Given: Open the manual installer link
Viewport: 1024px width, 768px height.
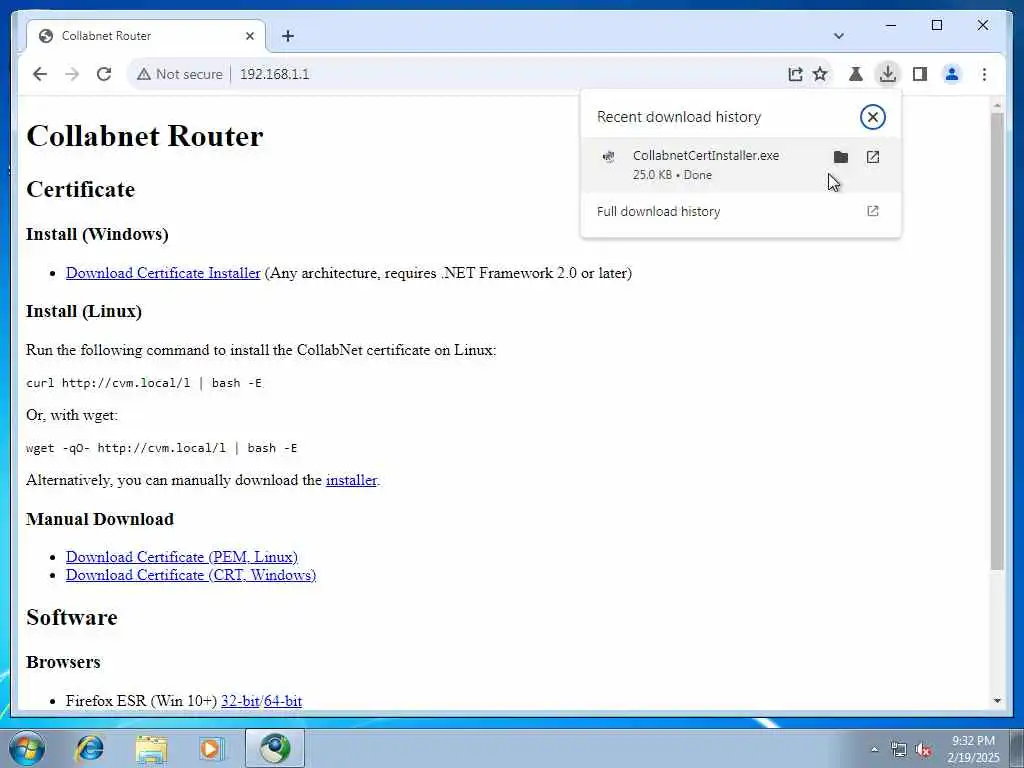Looking at the screenshot, I should (x=351, y=480).
